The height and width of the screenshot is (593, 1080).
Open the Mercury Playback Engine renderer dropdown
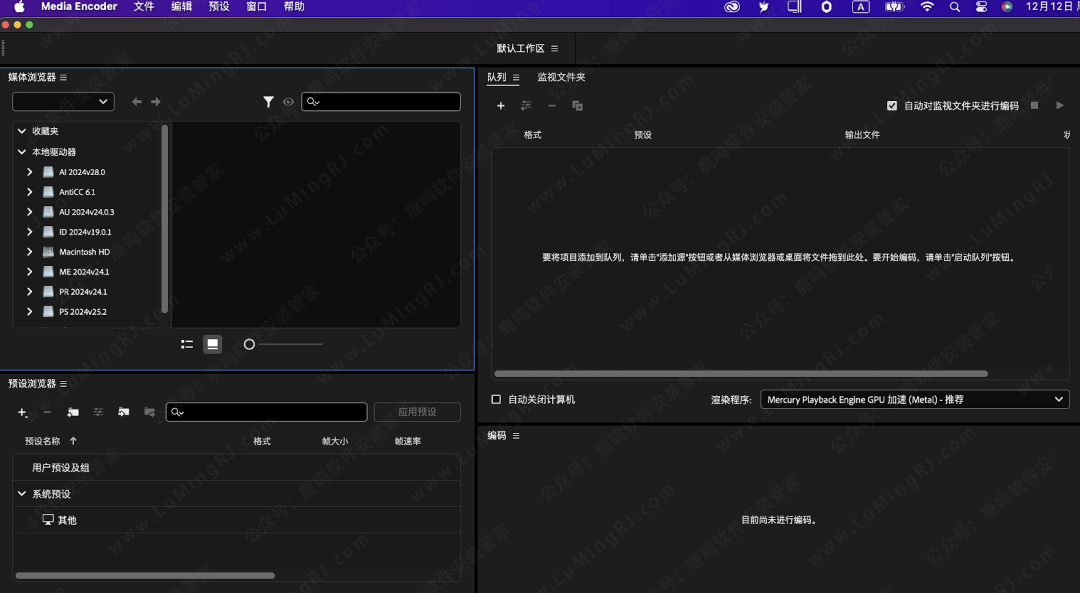point(913,399)
